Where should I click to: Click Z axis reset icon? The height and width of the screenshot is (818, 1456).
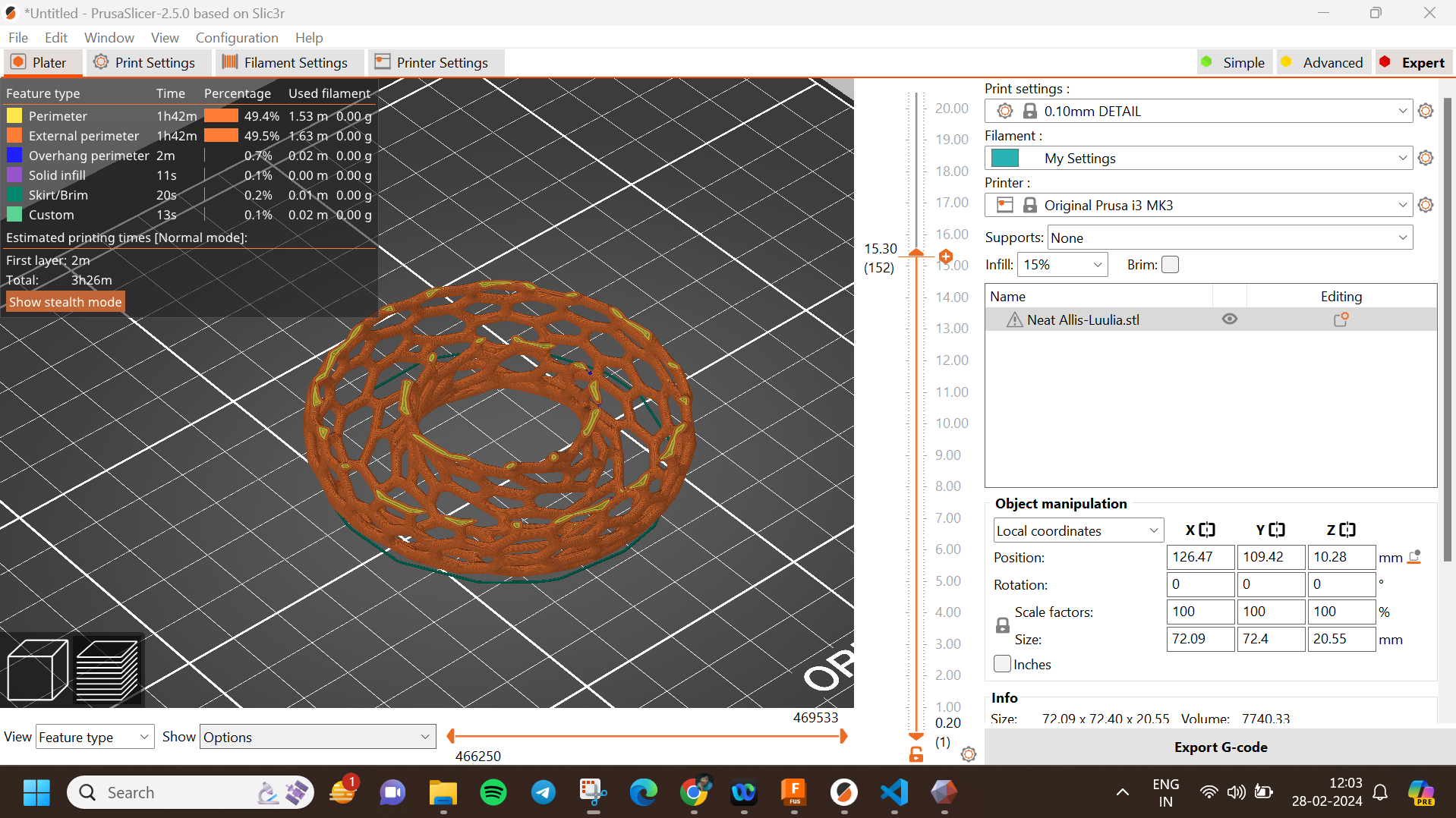coord(1347,530)
